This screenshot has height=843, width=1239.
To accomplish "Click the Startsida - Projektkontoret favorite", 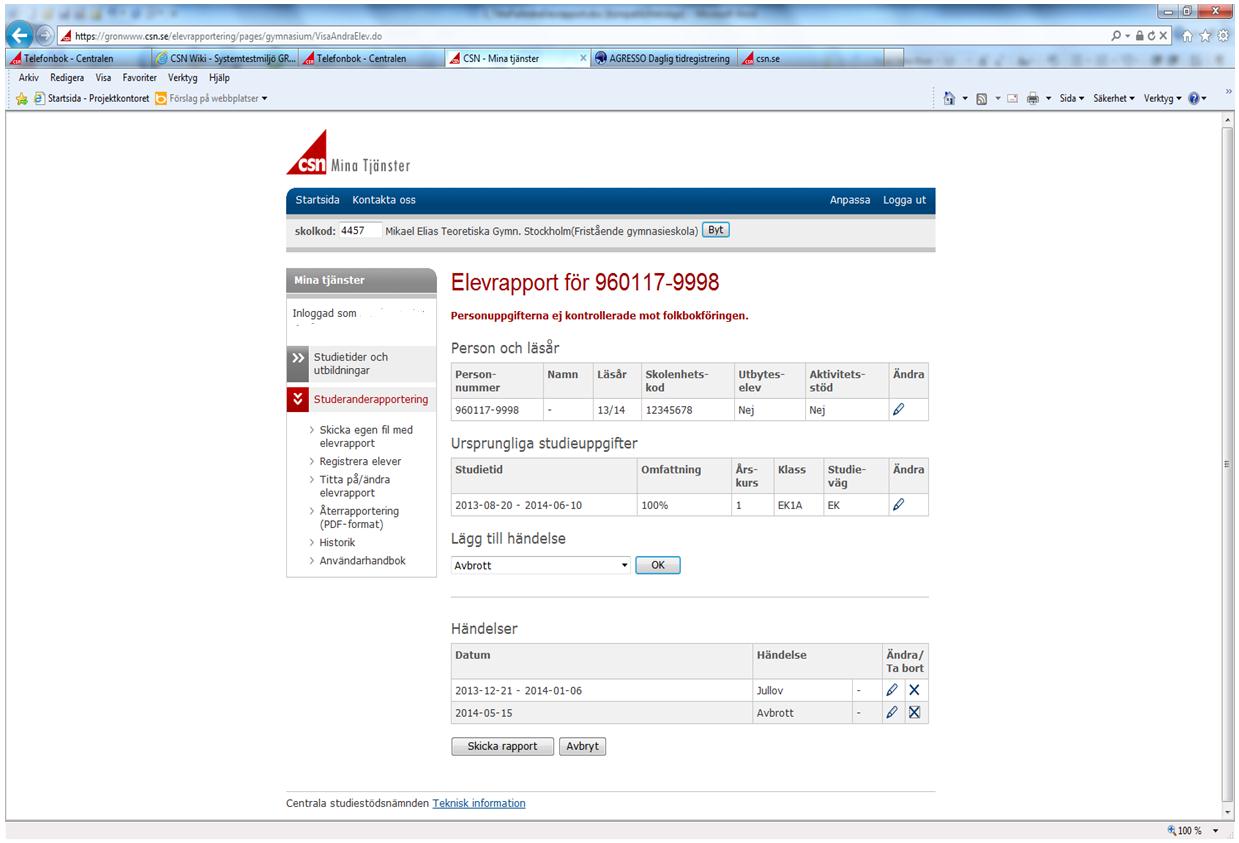I will coord(92,98).
